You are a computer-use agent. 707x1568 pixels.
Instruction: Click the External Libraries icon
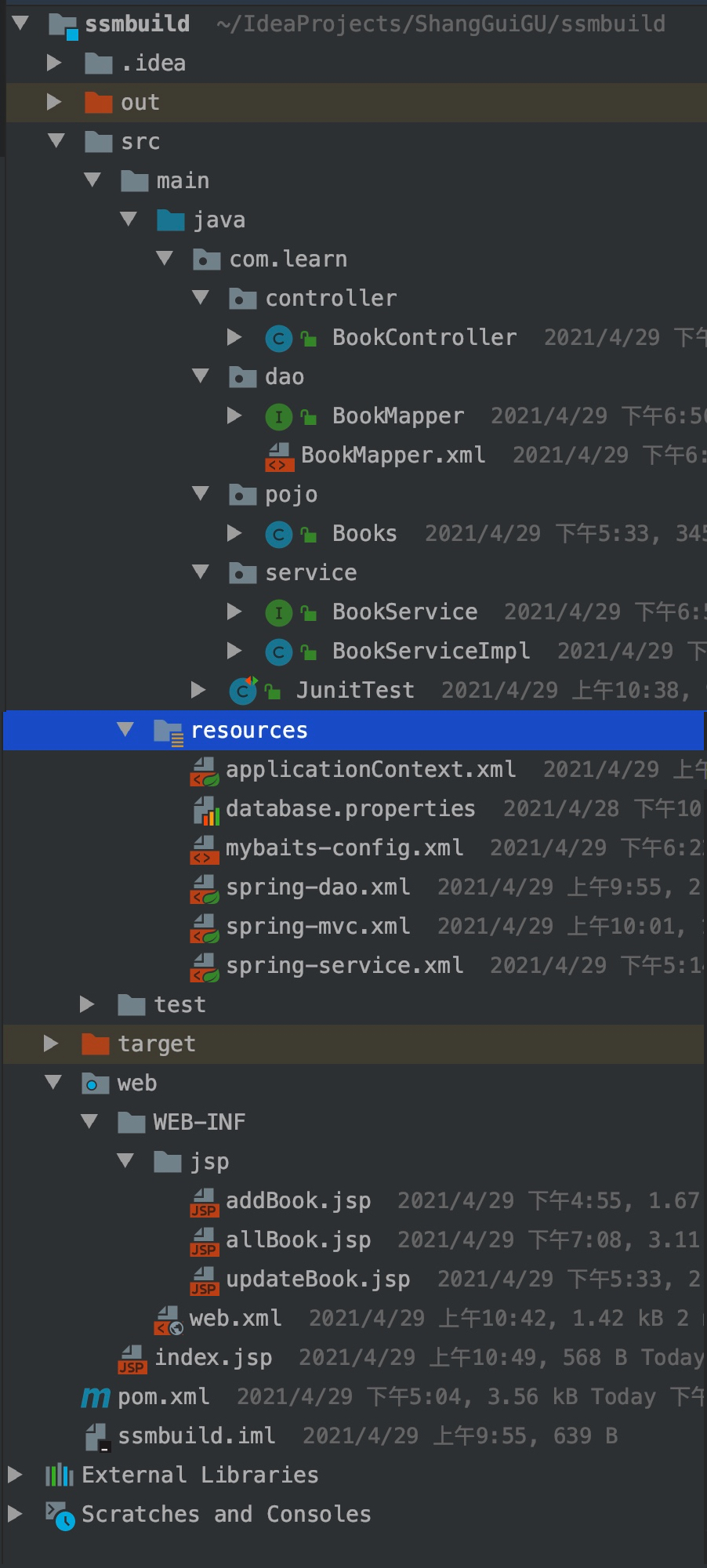tap(60, 1475)
